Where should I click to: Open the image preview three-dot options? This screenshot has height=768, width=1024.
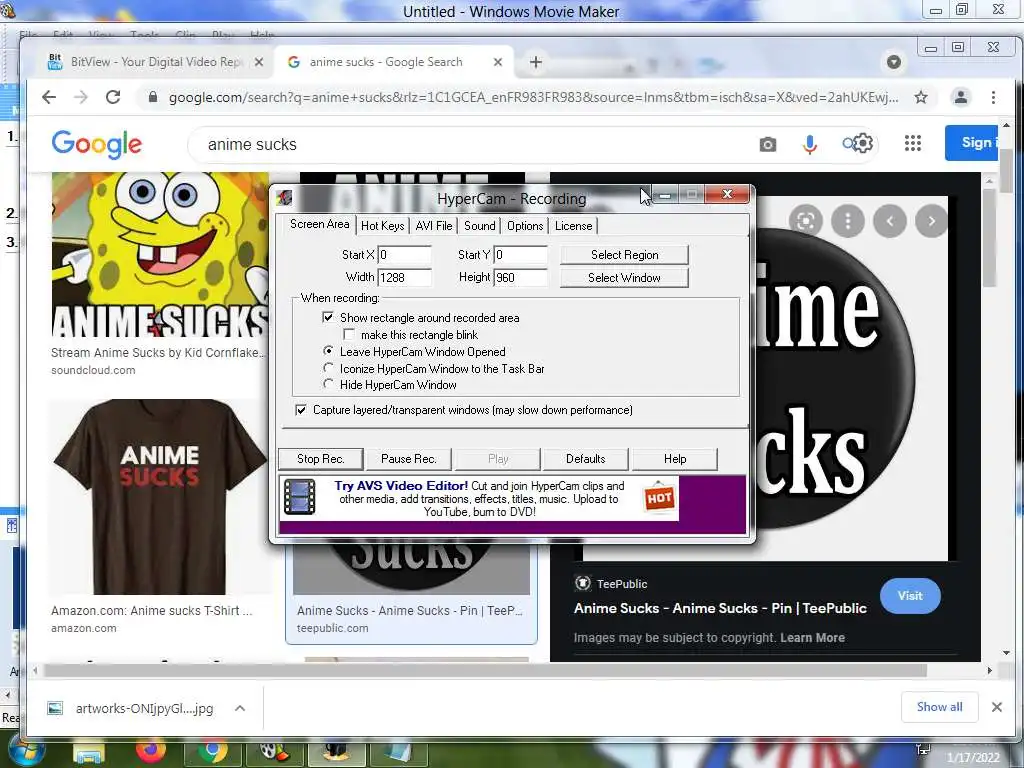click(848, 221)
